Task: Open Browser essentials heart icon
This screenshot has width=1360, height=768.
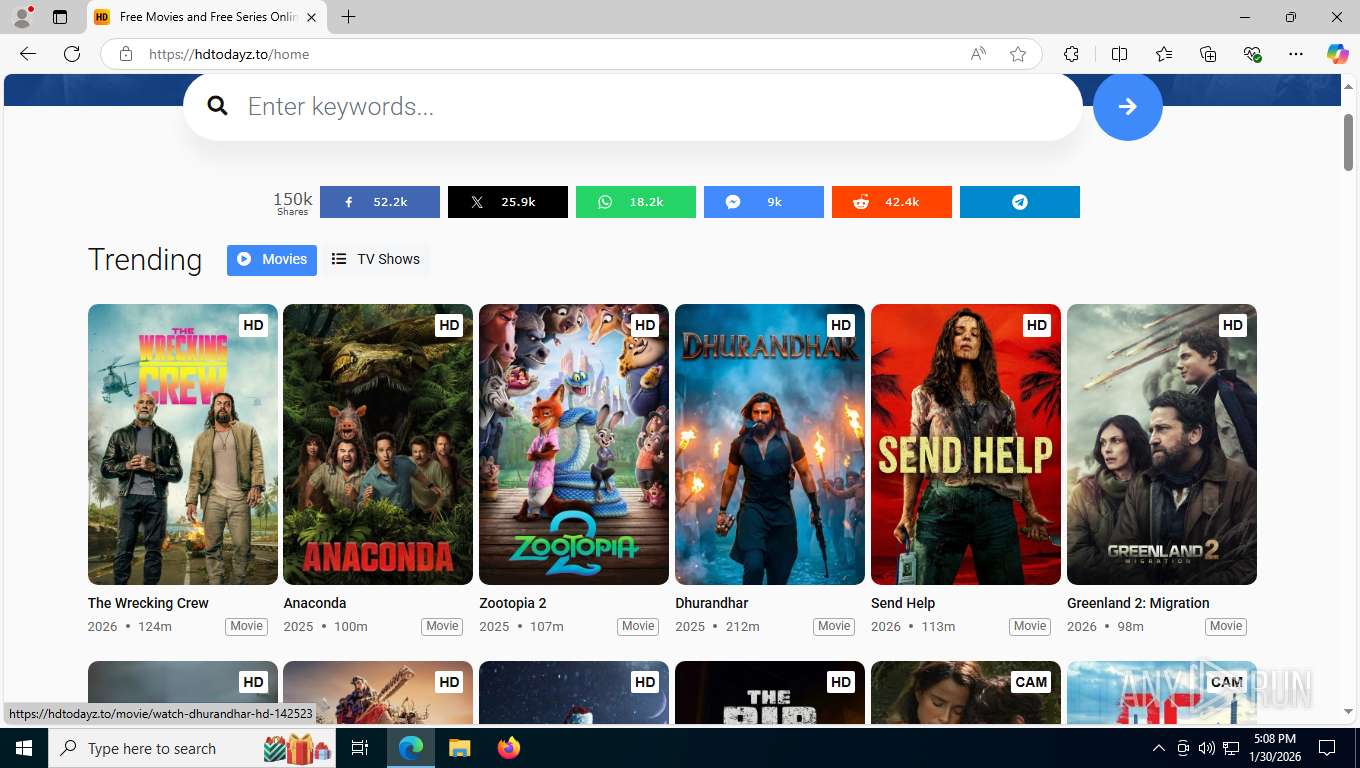Action: click(x=1252, y=54)
